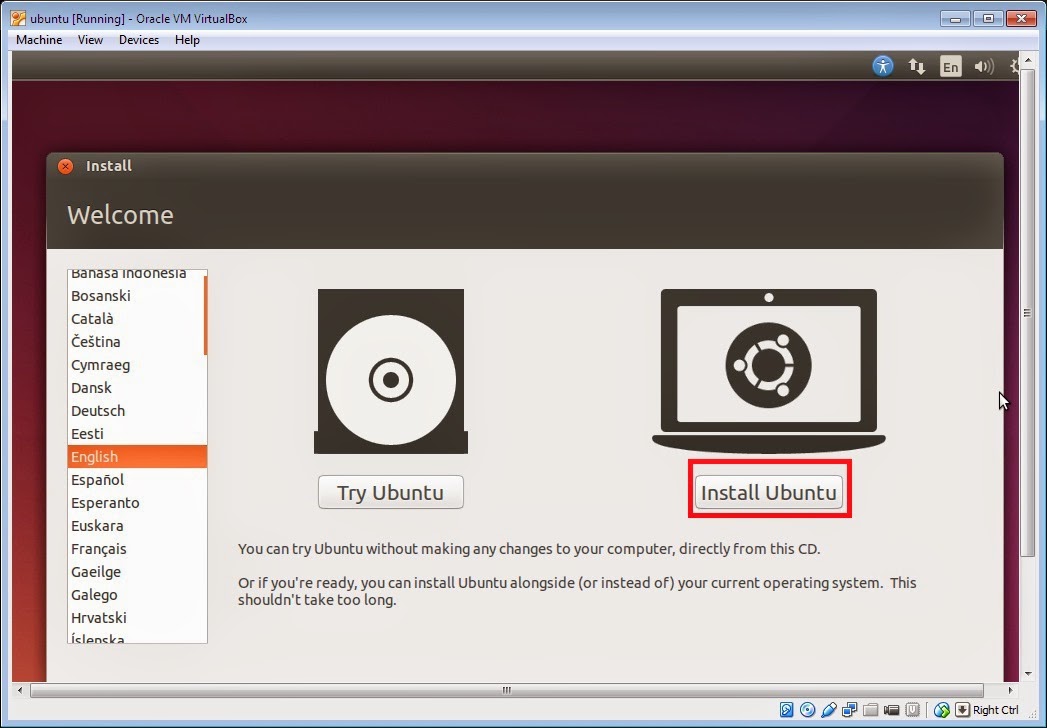Click the VM window horizontal scrollbar thumb

[x=507, y=690]
